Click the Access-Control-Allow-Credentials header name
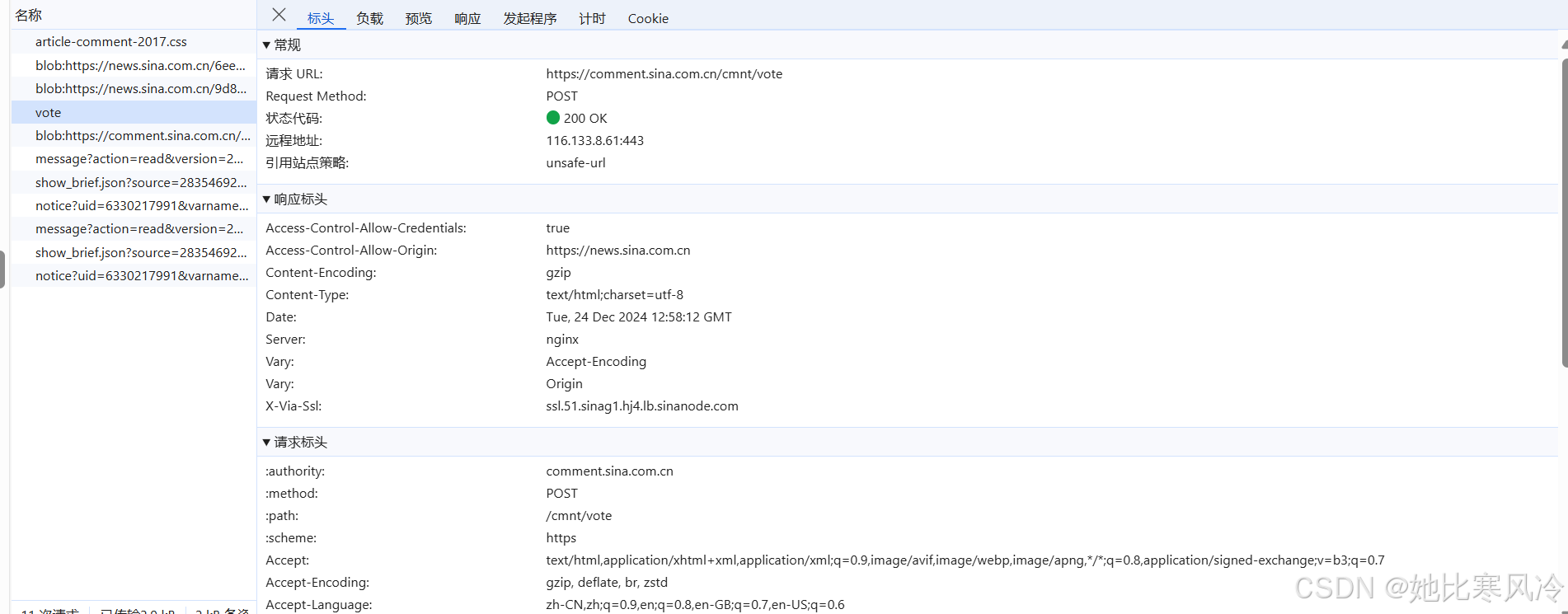The width and height of the screenshot is (1568, 614). pyautogui.click(x=366, y=227)
